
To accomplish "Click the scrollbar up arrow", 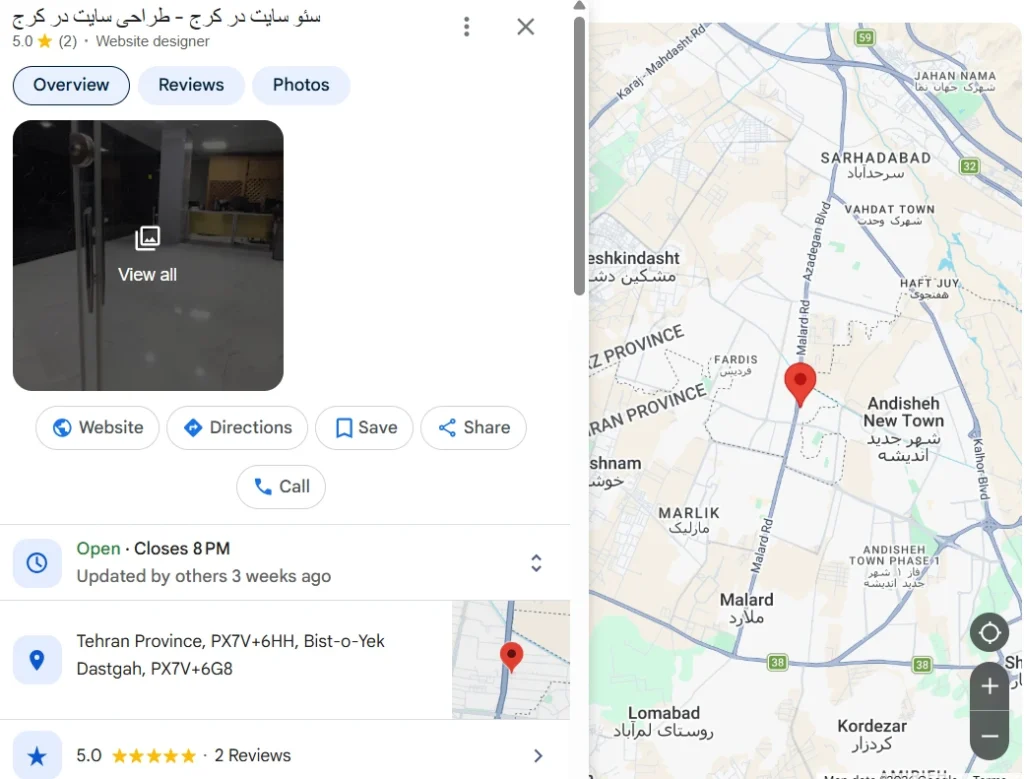I will point(579,6).
